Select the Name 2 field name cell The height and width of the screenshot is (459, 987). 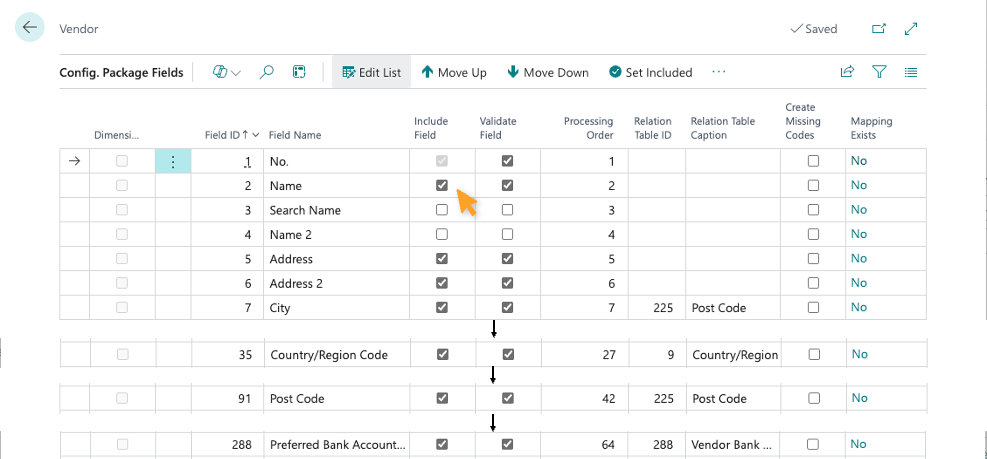(x=337, y=235)
